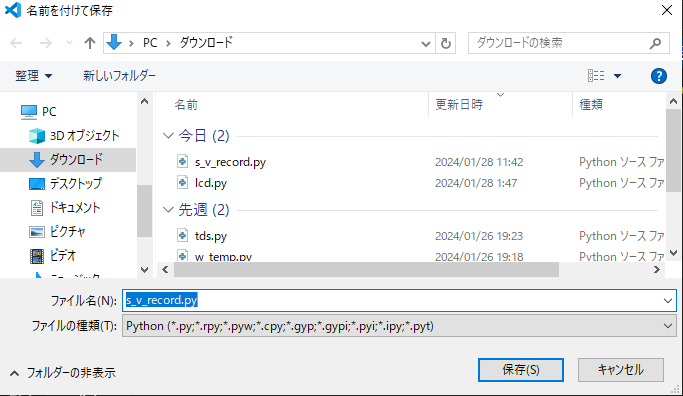This screenshot has height=396, width=683.
Task: Refresh the ダウンロード folder view
Action: (446, 44)
